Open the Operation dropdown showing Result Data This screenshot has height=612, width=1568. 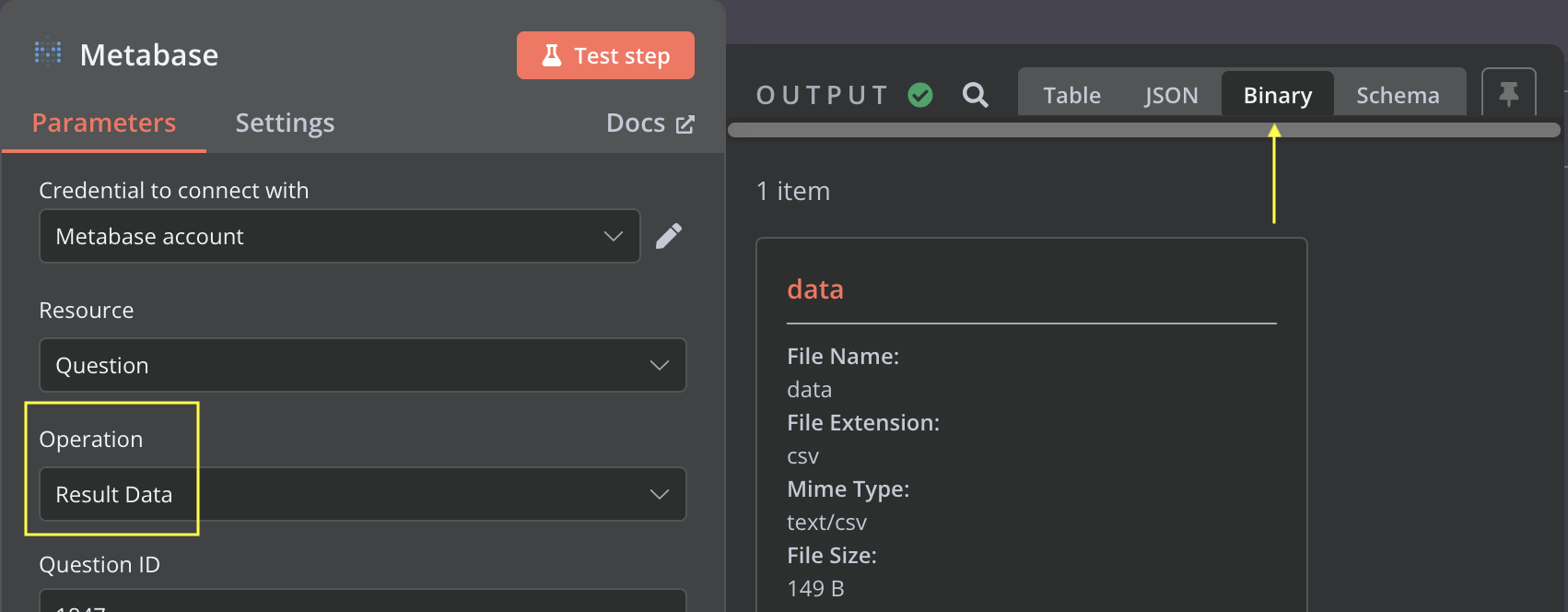(363, 494)
